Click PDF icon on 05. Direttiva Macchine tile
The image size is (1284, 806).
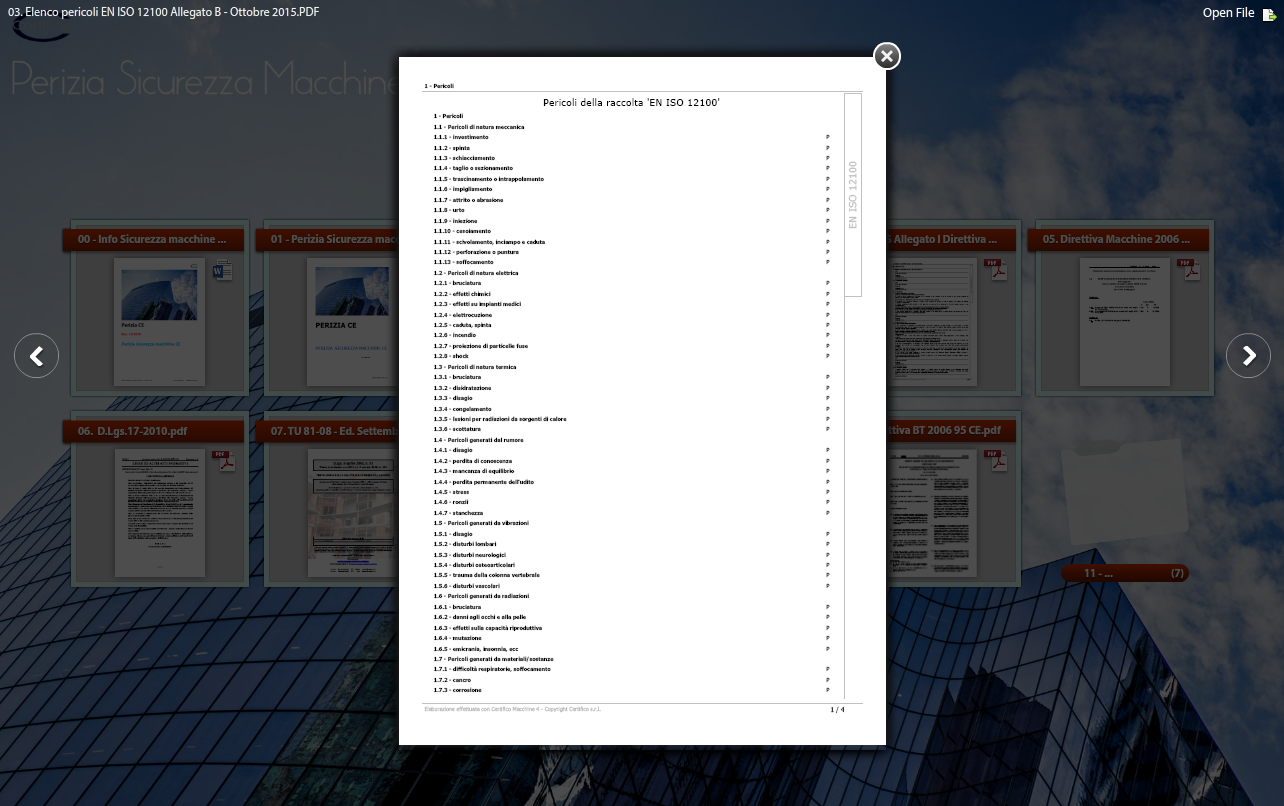1188,270
